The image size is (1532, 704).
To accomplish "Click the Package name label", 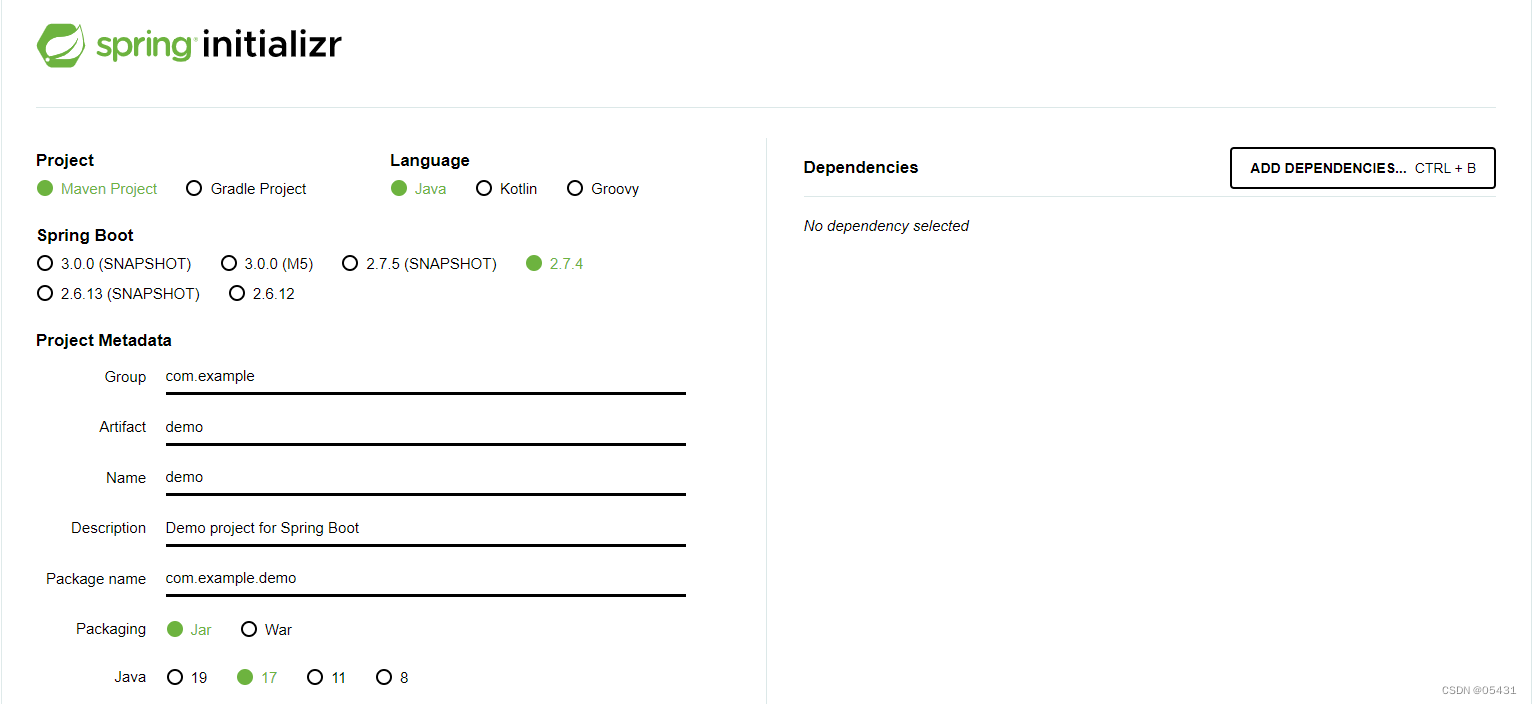I will point(96,579).
